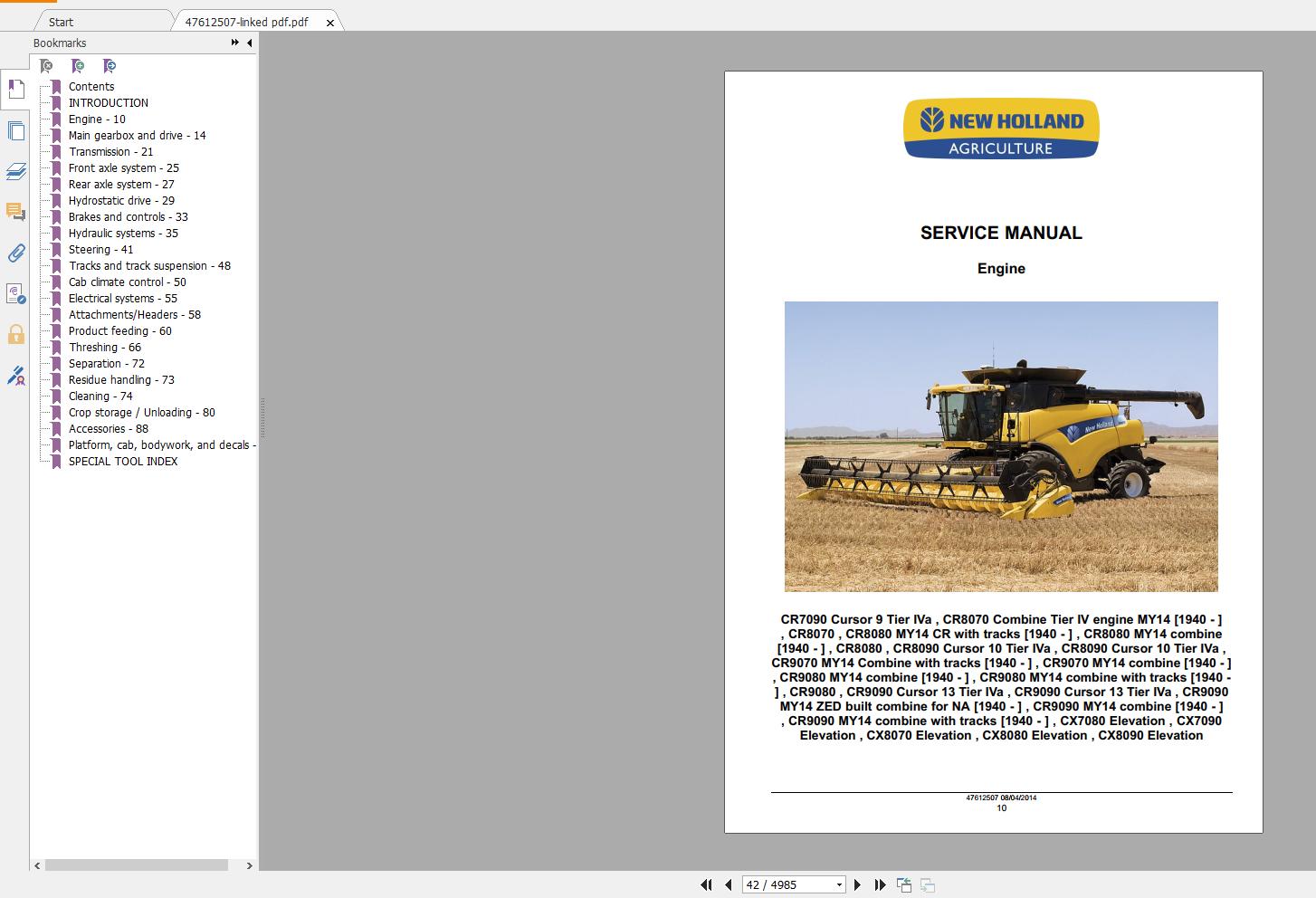Click the previous view icon

click(x=903, y=884)
